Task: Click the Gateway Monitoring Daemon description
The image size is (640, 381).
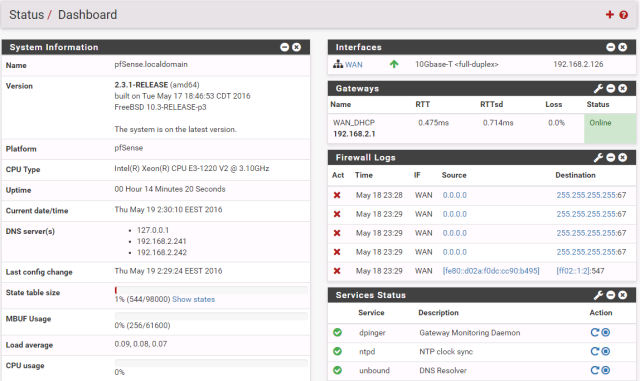Action: [x=470, y=333]
